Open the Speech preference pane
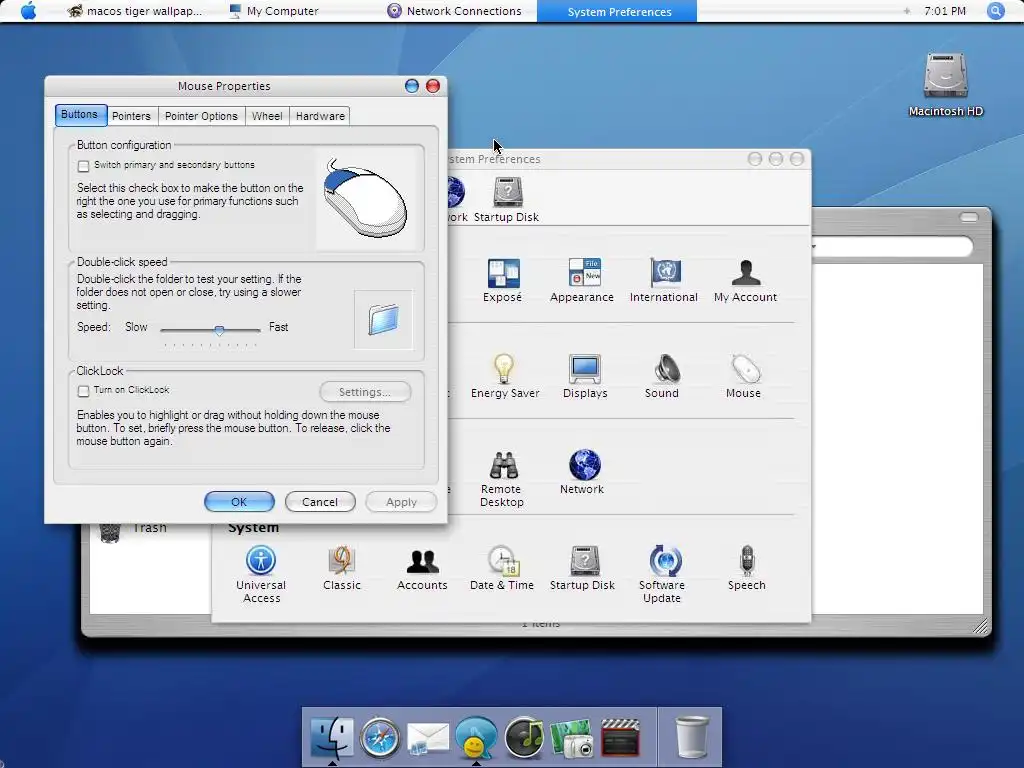 pyautogui.click(x=746, y=568)
